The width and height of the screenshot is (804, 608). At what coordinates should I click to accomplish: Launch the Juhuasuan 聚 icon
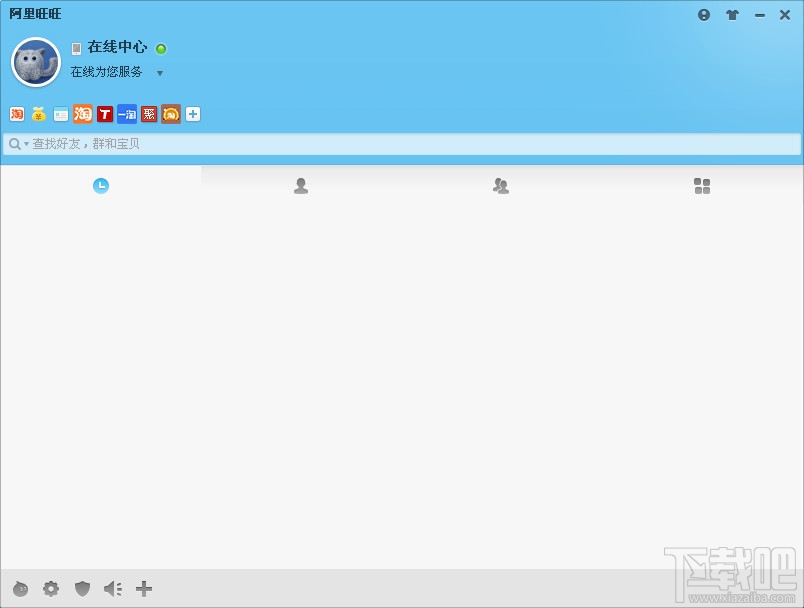point(148,114)
